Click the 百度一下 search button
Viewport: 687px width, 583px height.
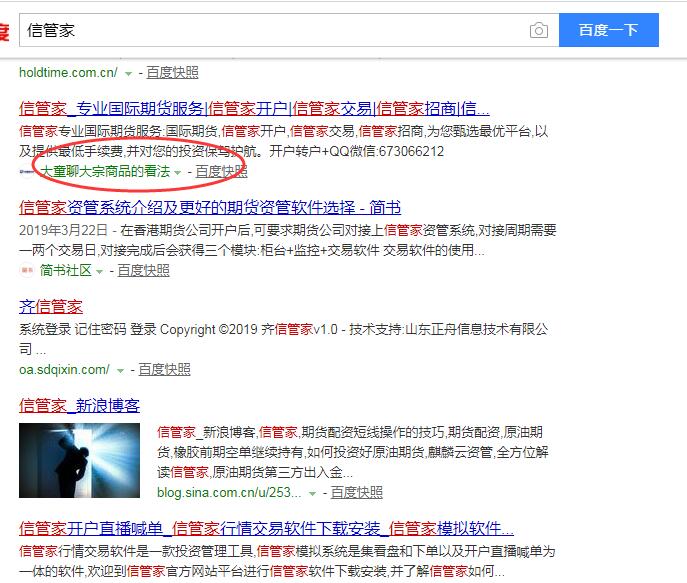(609, 30)
